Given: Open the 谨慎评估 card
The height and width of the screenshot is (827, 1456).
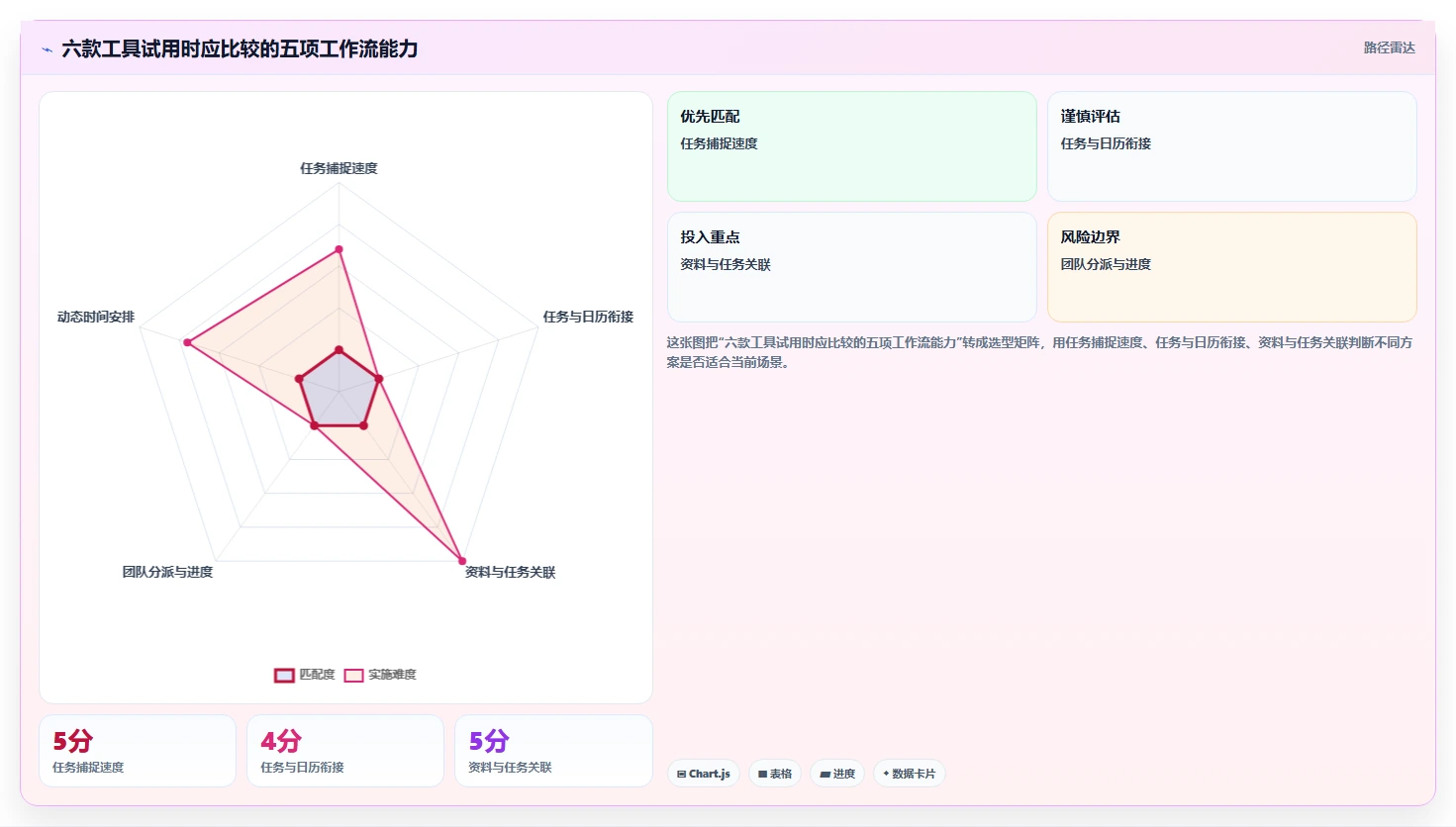Looking at the screenshot, I should point(1232,146).
